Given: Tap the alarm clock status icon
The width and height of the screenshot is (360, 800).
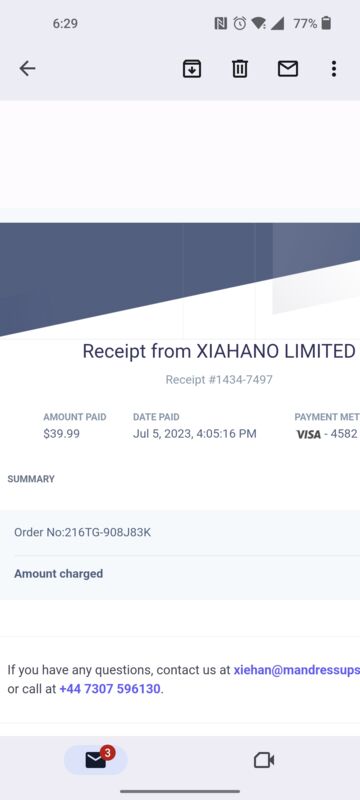Looking at the screenshot, I should click(240, 23).
